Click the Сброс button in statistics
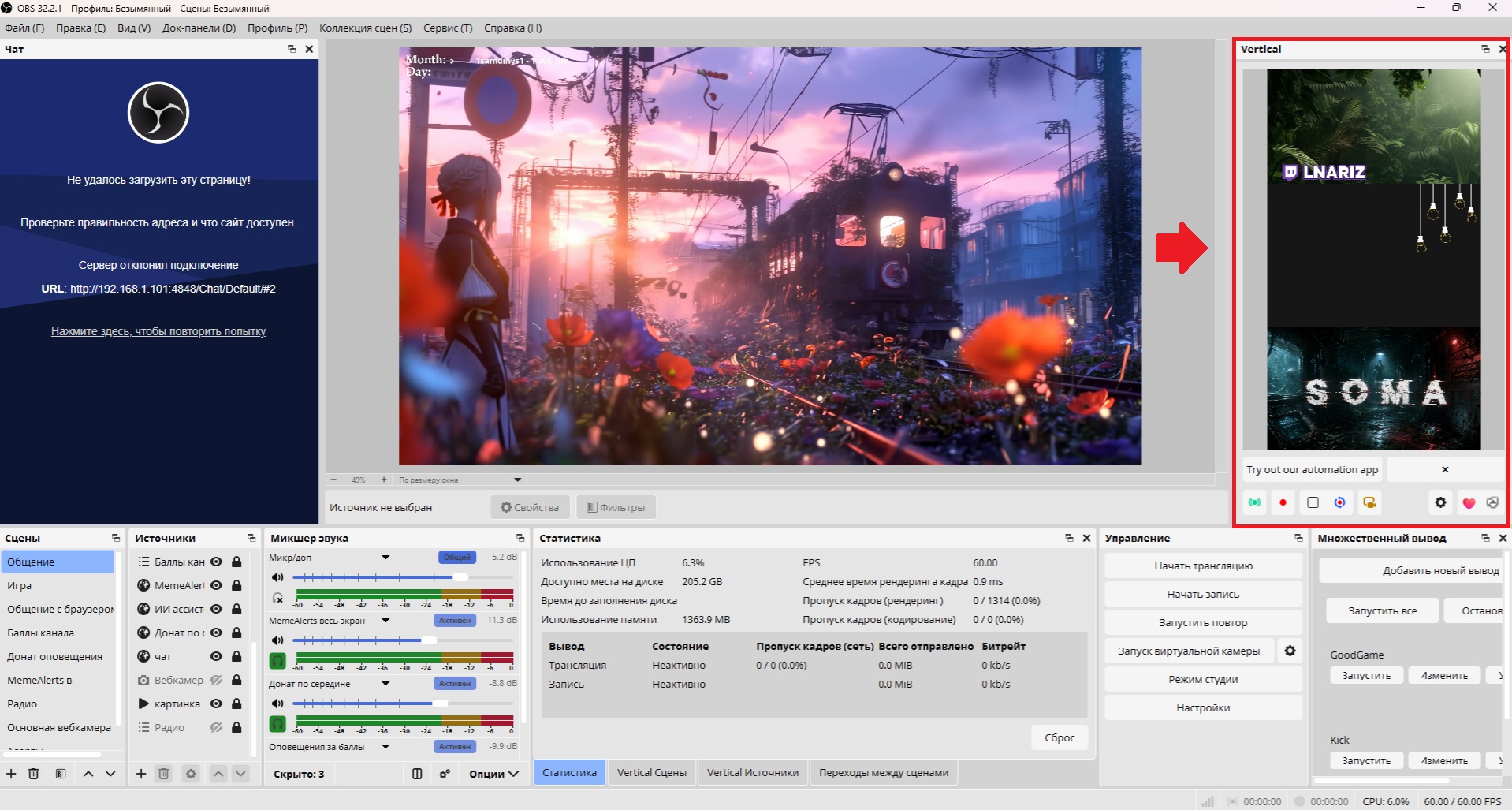 pyautogui.click(x=1060, y=737)
